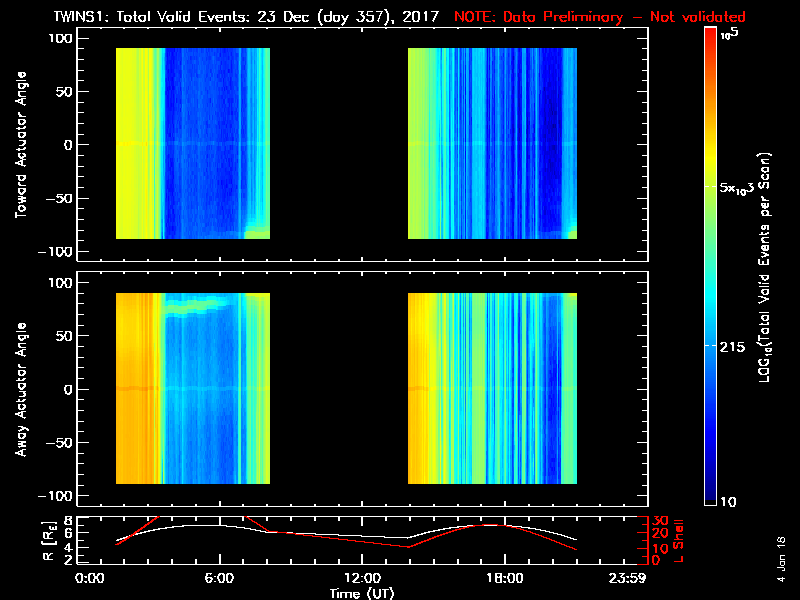Click the plot title 'TWINS1: Total Valid Events'
The image size is (800, 600).
tap(153, 16)
